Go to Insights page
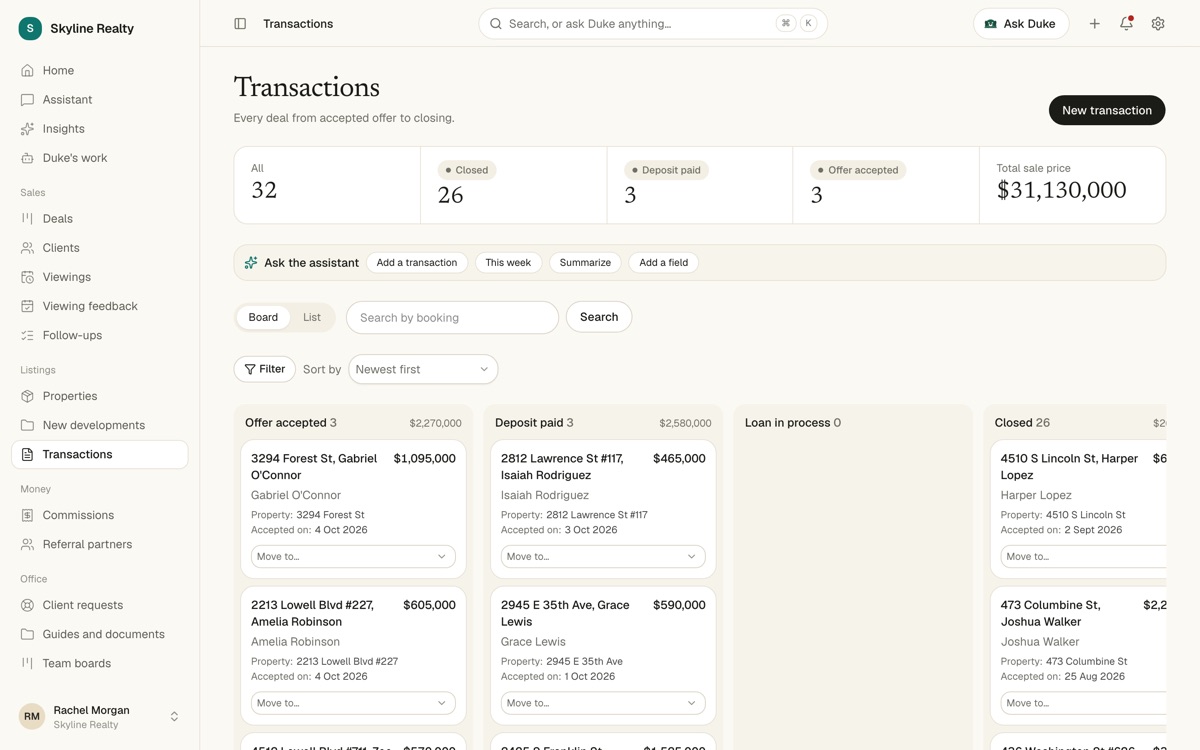 click(x=100, y=129)
